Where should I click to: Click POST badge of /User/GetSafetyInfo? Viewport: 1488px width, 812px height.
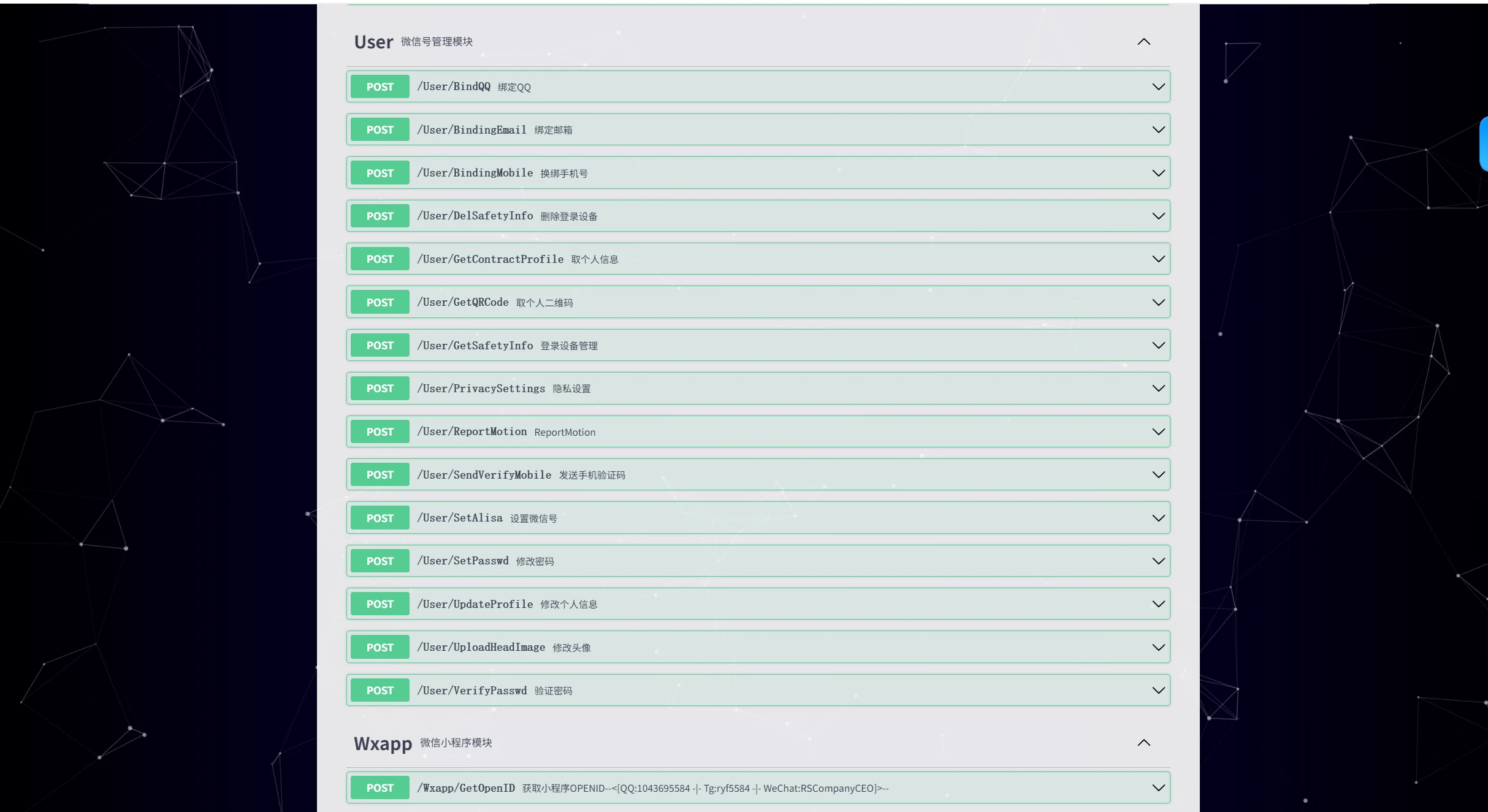pos(380,346)
